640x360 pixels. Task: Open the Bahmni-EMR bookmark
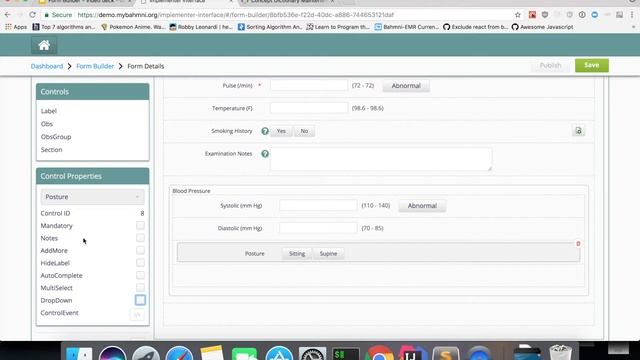click(x=407, y=27)
